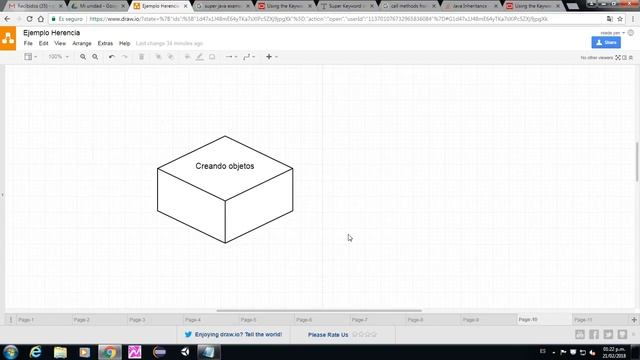Redo the last undone change

point(124,57)
